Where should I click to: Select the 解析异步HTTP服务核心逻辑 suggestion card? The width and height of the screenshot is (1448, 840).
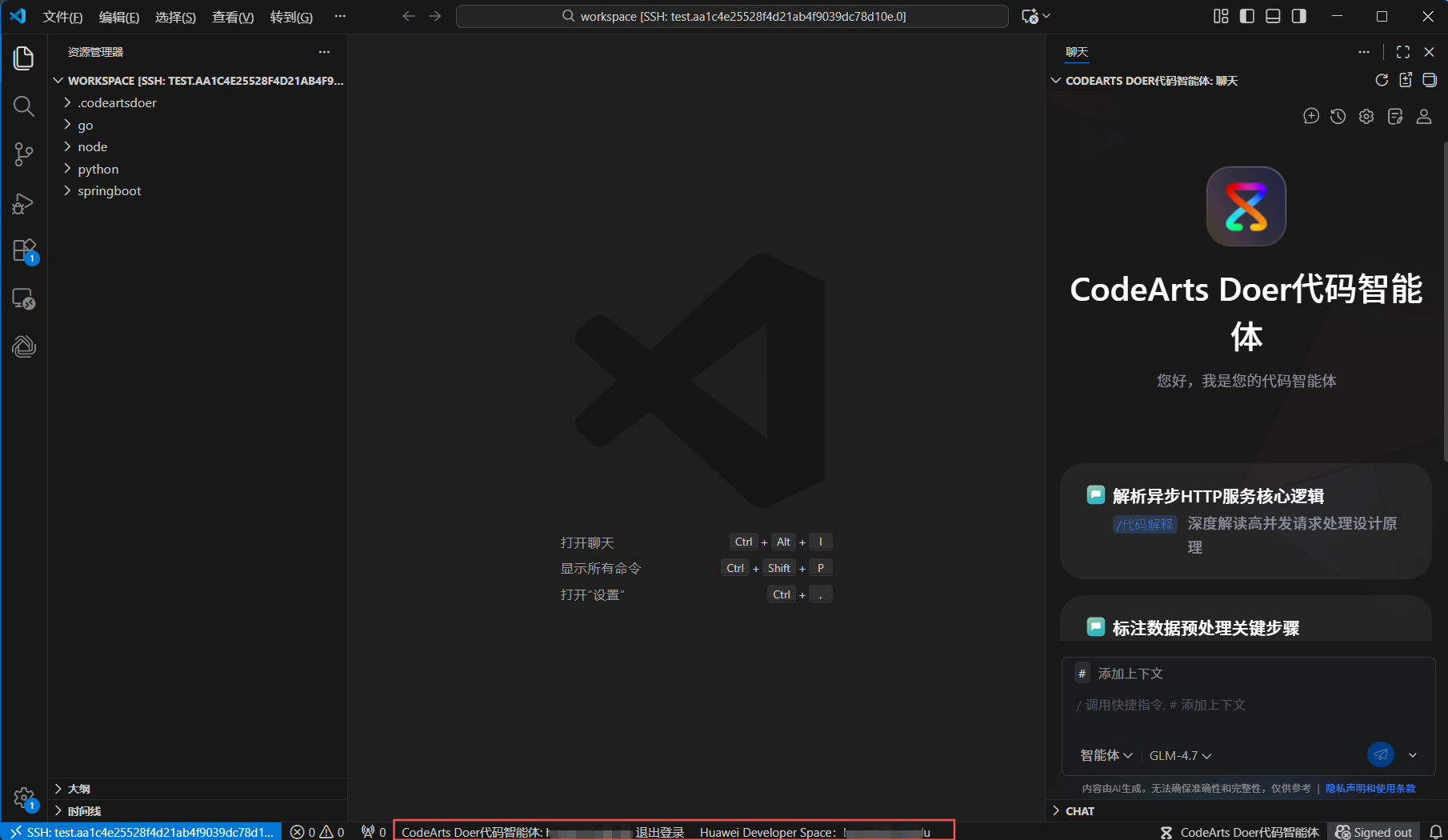point(1246,521)
